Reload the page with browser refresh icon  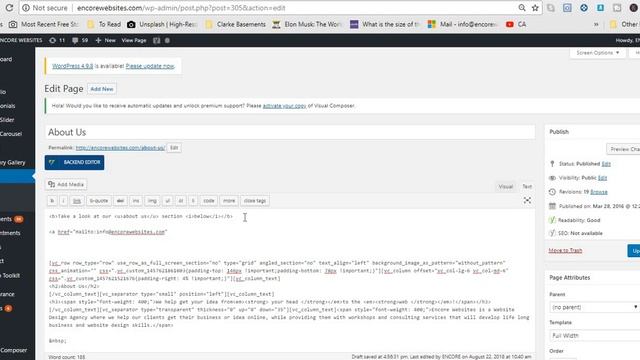[9, 8]
